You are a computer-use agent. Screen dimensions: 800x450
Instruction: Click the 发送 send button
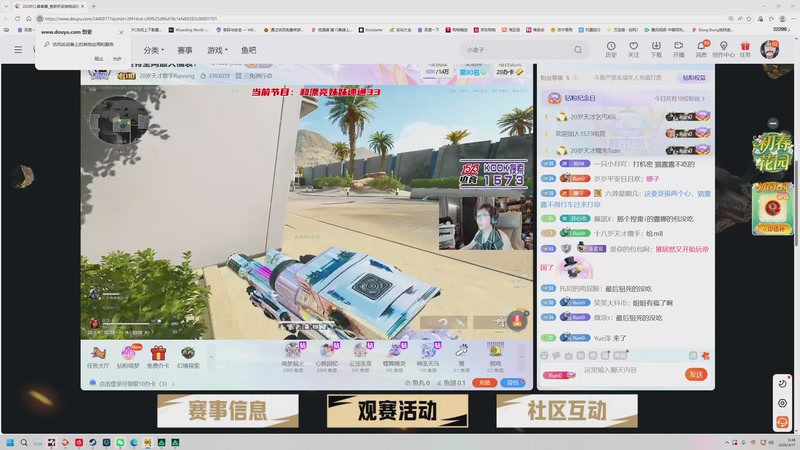pyautogui.click(x=696, y=374)
